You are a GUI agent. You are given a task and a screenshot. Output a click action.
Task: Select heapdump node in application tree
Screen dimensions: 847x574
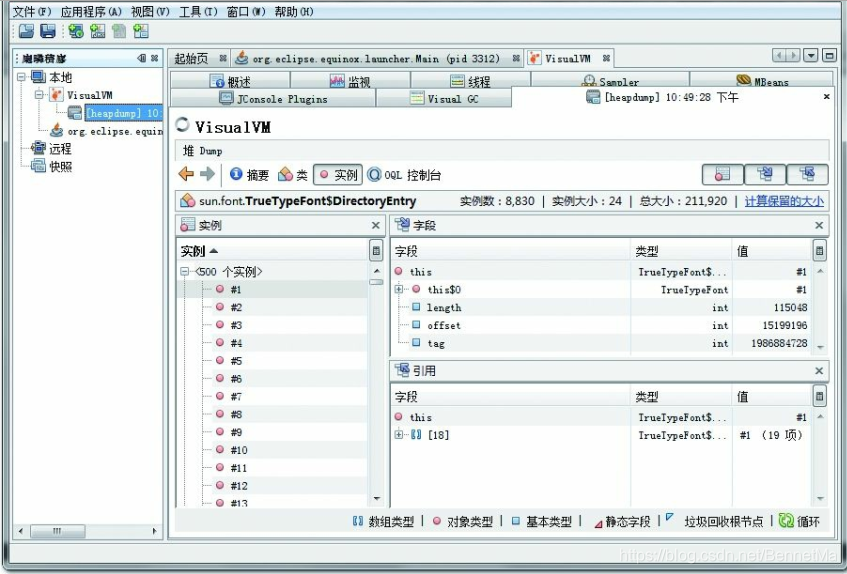click(x=115, y=113)
